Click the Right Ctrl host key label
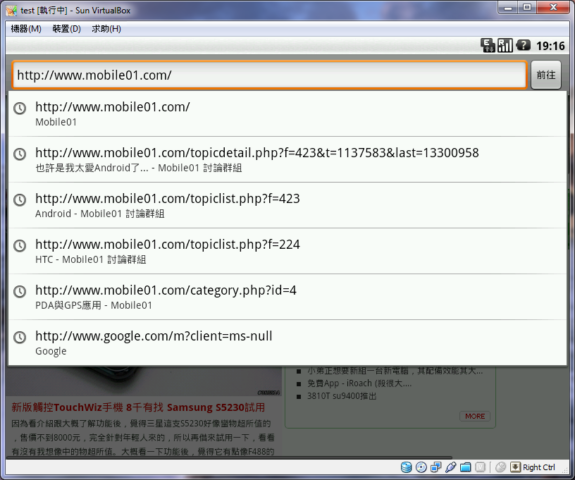575x480 pixels. [539, 467]
